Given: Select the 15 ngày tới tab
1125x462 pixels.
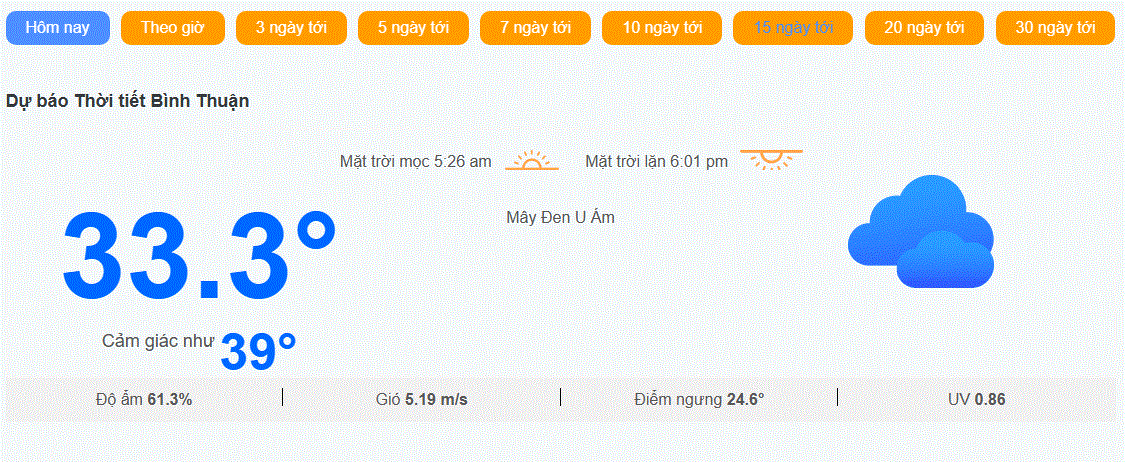Looking at the screenshot, I should 794,28.
